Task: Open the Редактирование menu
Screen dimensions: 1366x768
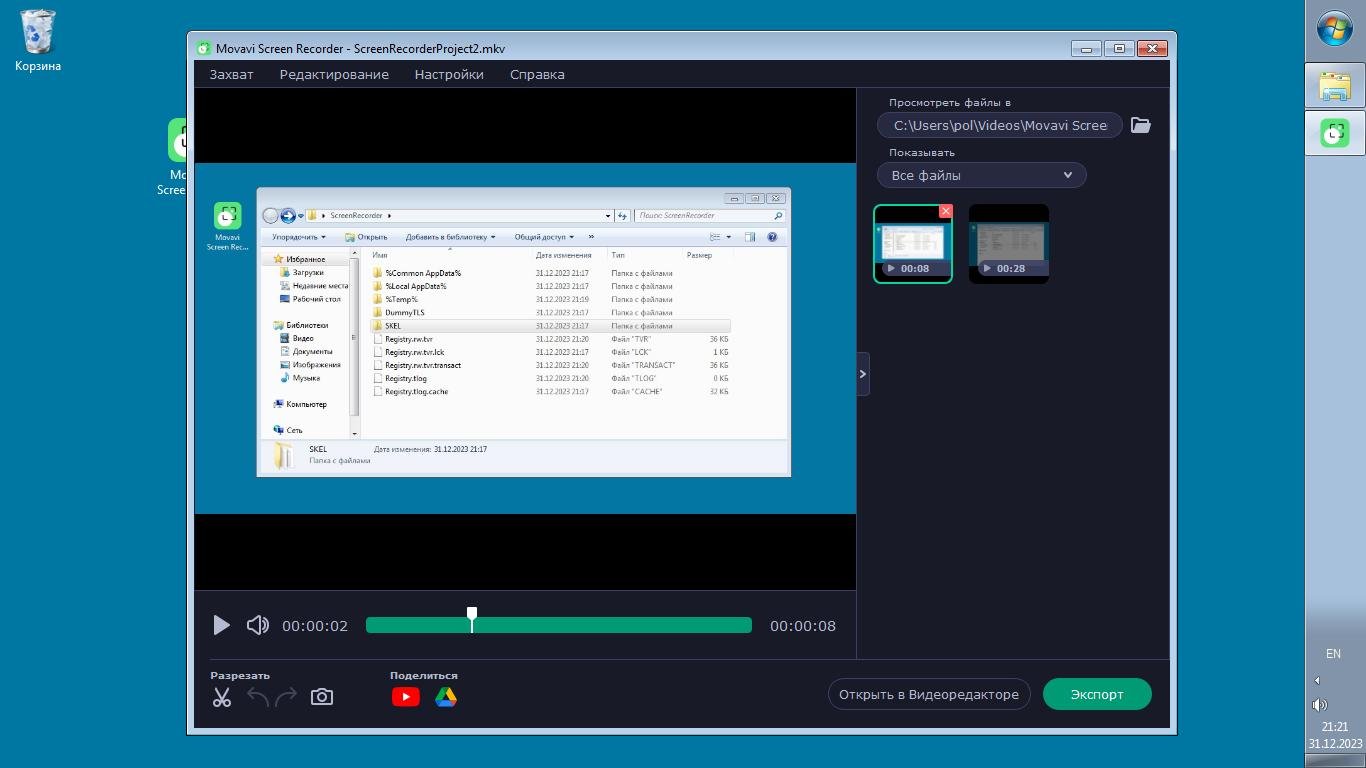Action: [334, 75]
